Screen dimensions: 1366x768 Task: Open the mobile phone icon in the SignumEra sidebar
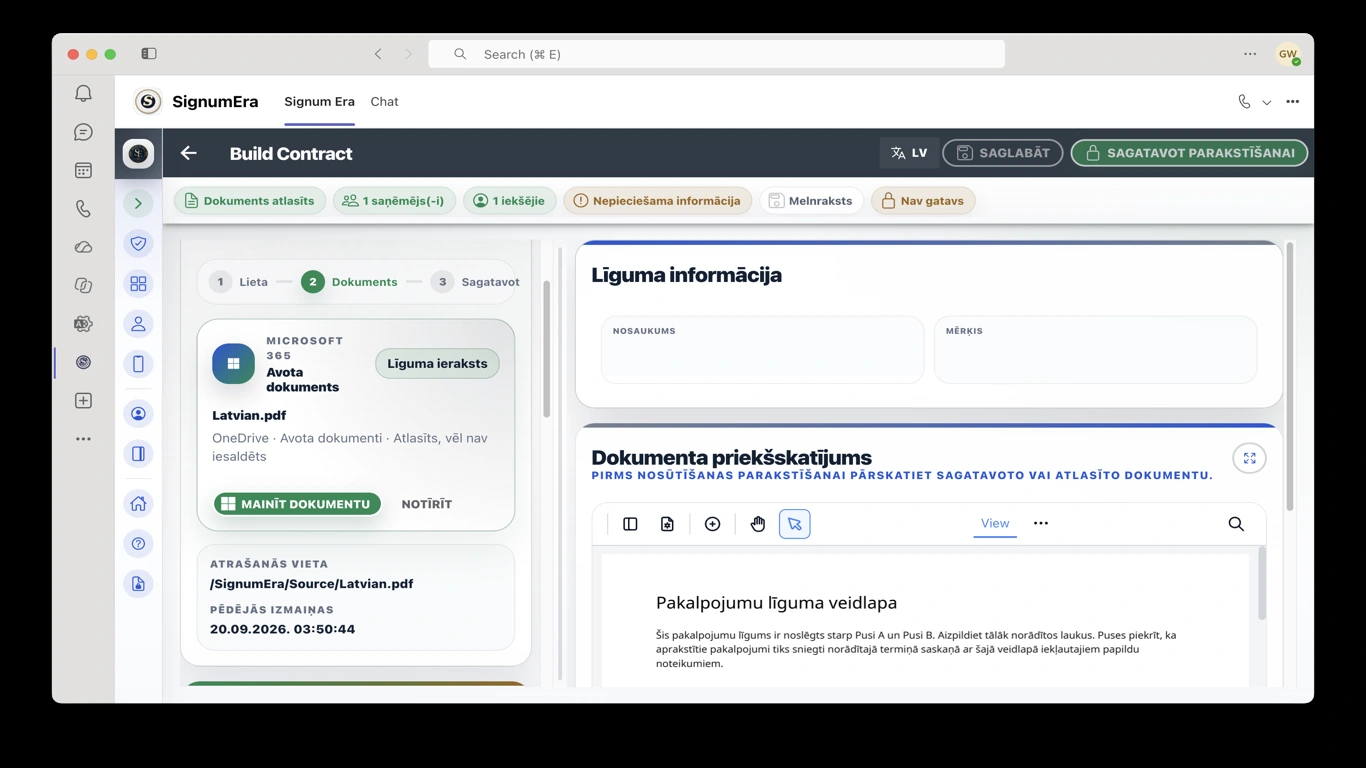click(x=138, y=364)
